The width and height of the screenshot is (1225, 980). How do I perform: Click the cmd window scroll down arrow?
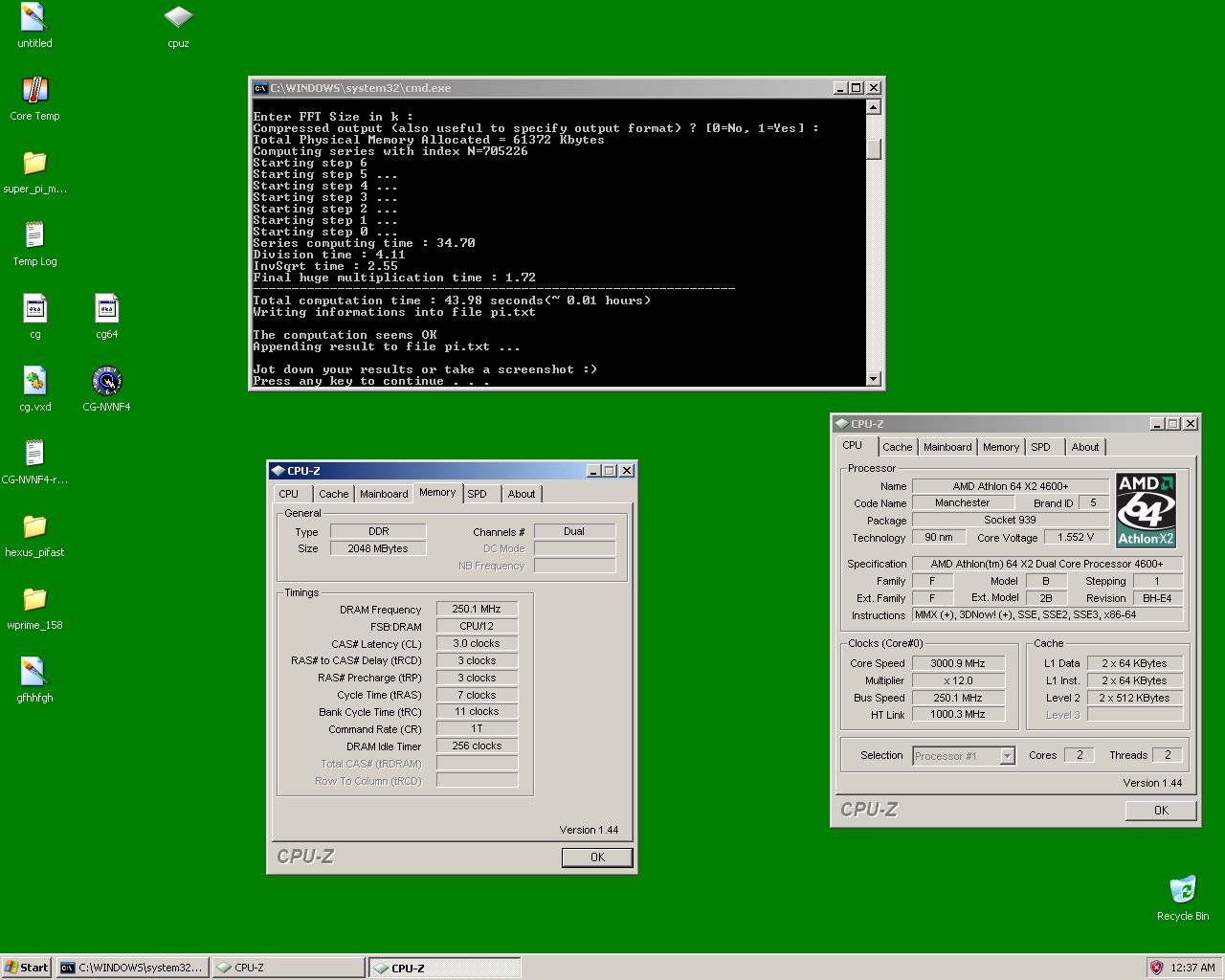coord(873,379)
